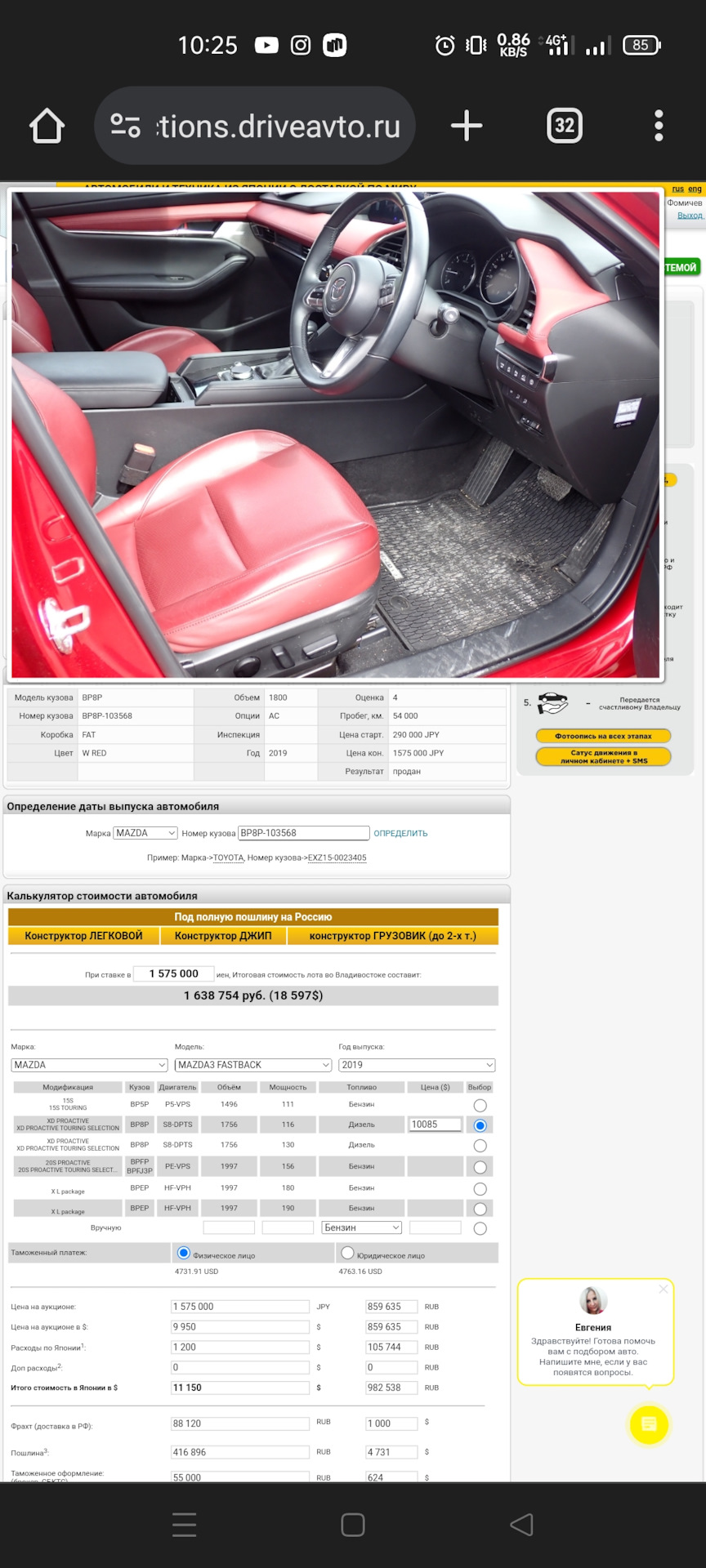Tap Евгения consultant avatar
The image size is (706, 1568).
tap(593, 1300)
